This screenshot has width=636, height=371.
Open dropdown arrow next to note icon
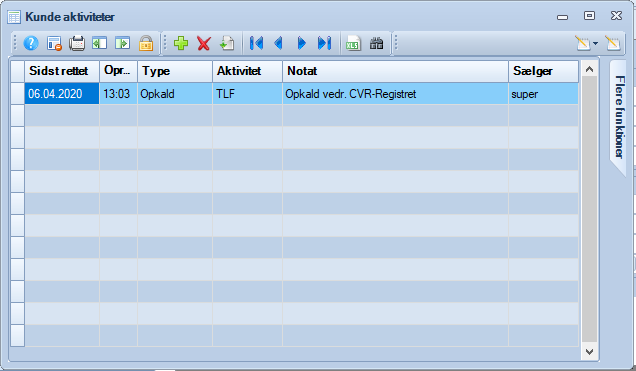595,43
